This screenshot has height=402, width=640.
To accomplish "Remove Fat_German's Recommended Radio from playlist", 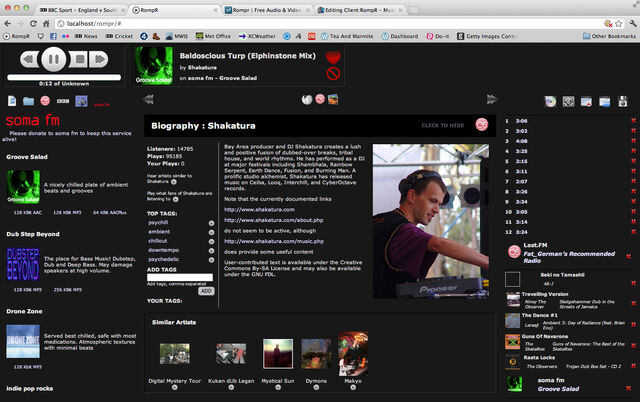I will pos(629,256).
